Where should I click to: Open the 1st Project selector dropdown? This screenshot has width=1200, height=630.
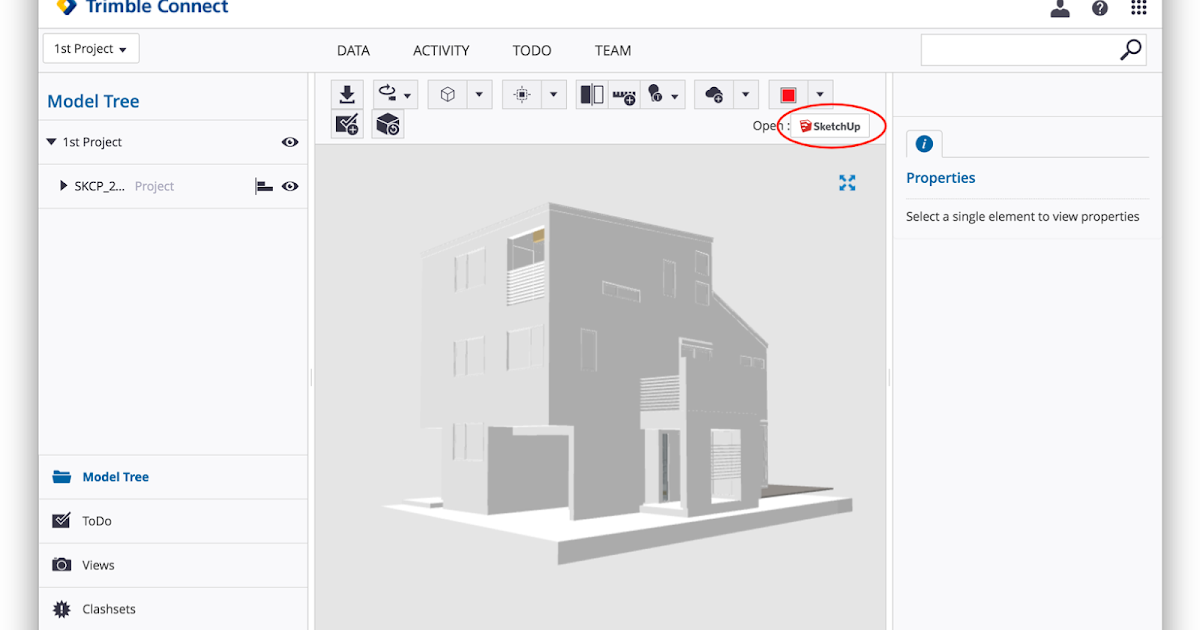(90, 47)
